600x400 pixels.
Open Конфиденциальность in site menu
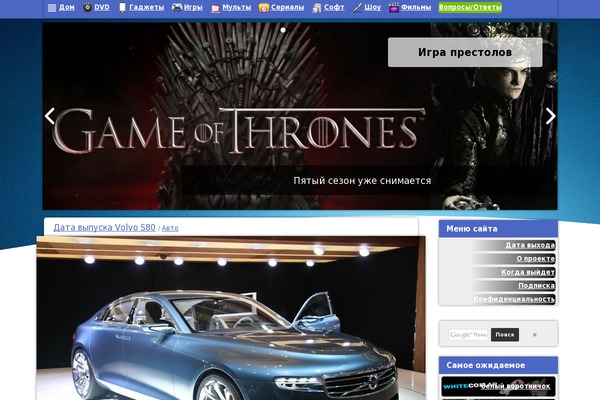point(514,299)
